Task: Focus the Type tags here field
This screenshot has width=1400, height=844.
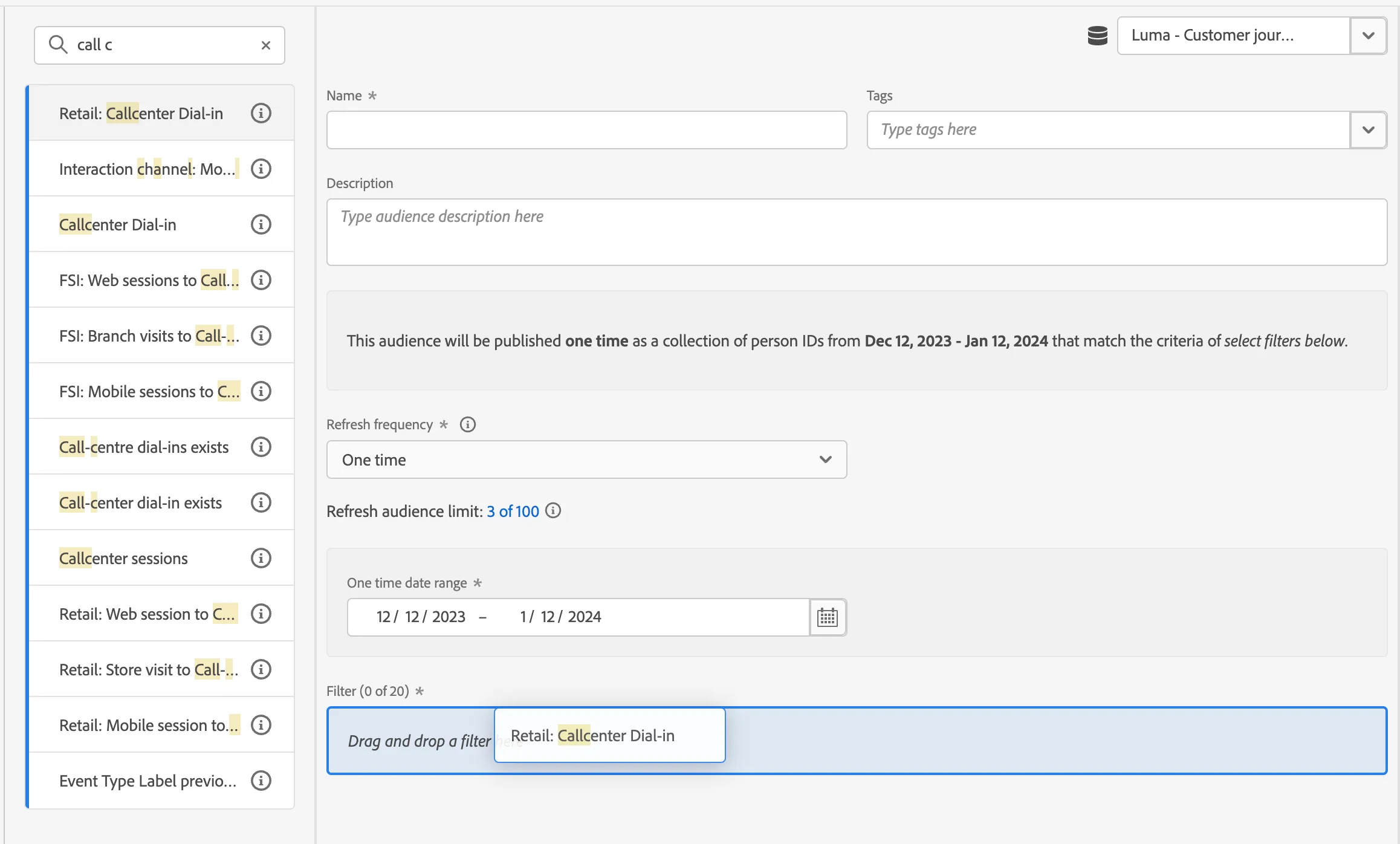Action: point(1108,130)
